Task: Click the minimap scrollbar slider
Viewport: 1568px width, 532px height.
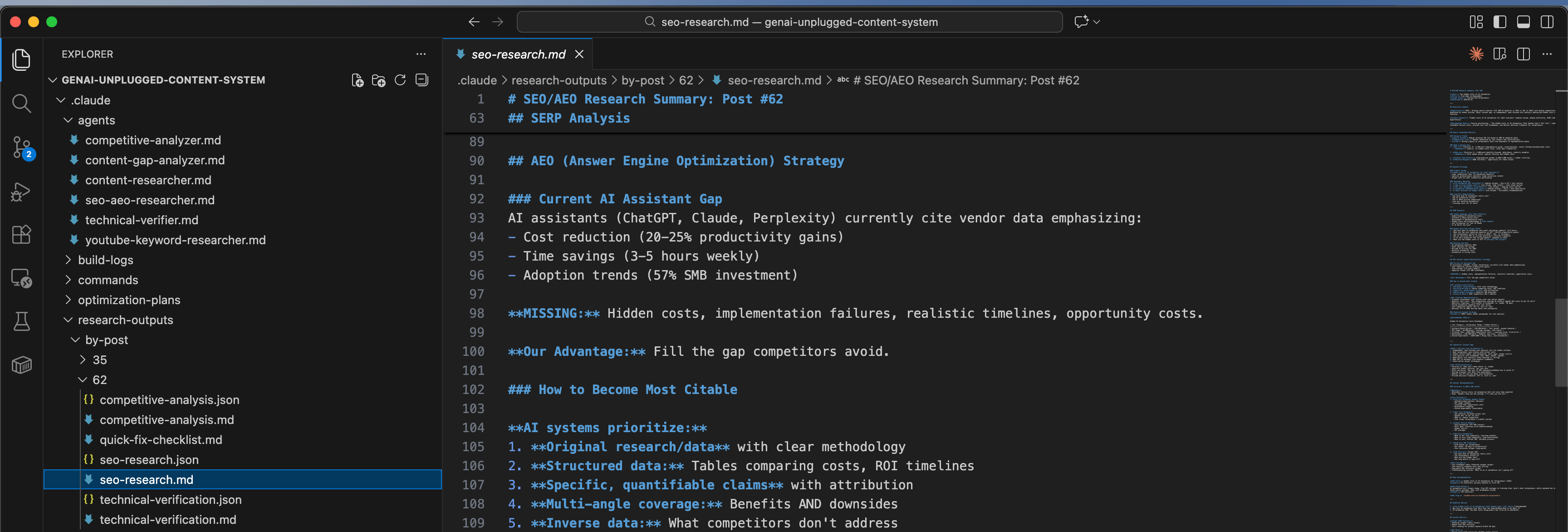Action: [x=1561, y=342]
